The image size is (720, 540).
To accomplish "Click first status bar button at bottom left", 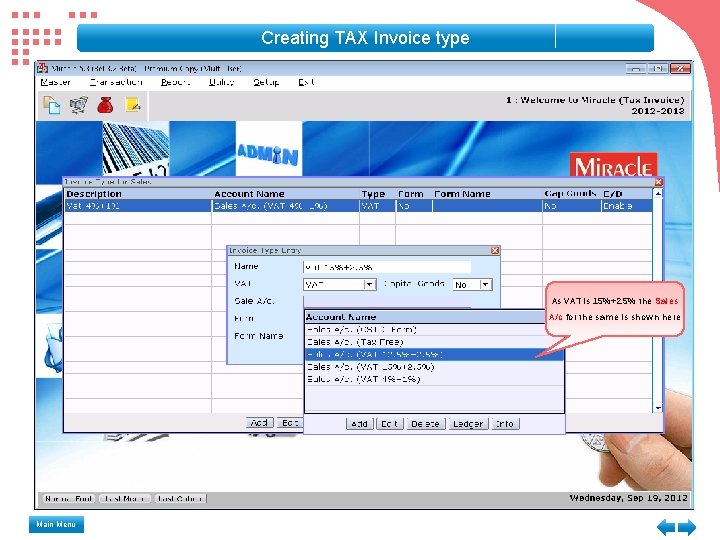I will click(x=69, y=498).
